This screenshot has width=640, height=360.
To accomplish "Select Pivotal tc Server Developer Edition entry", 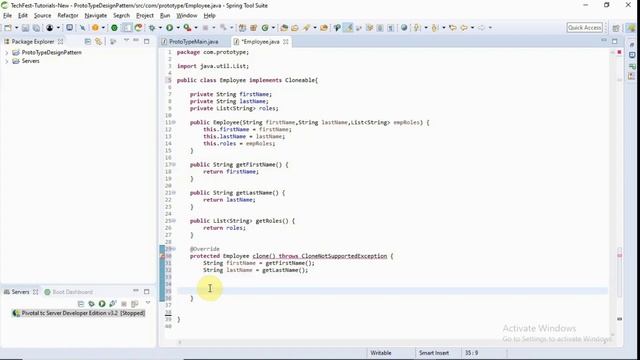I will pyautogui.click(x=79, y=313).
